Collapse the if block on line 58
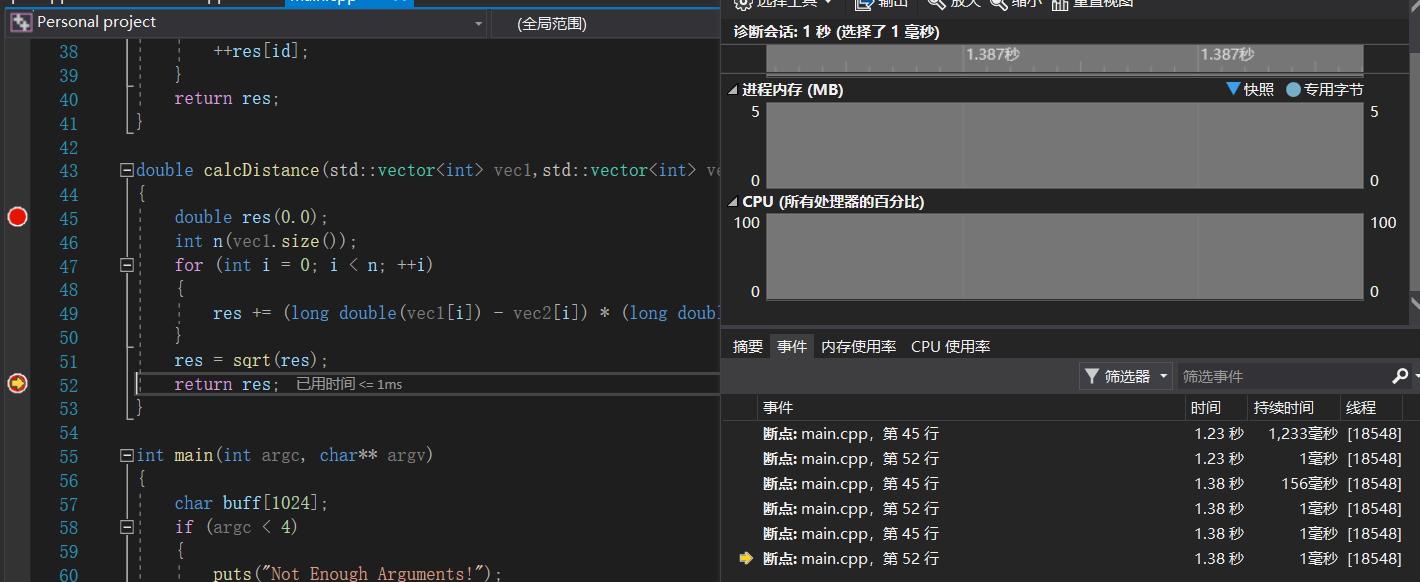 pyautogui.click(x=126, y=526)
